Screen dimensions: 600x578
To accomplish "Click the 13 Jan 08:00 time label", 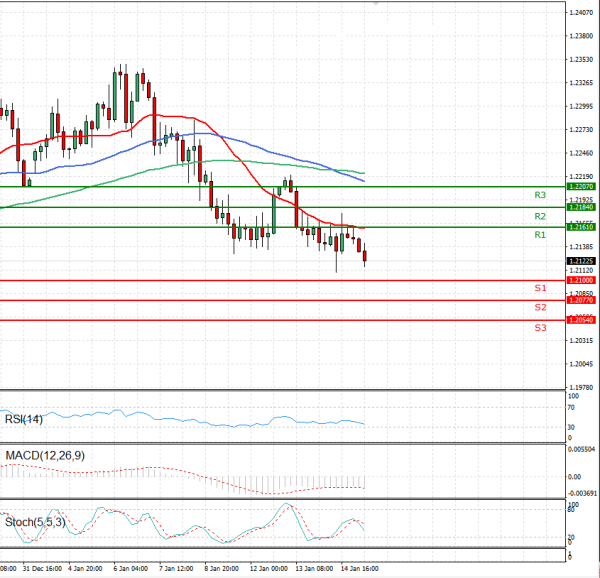I will pos(314,569).
